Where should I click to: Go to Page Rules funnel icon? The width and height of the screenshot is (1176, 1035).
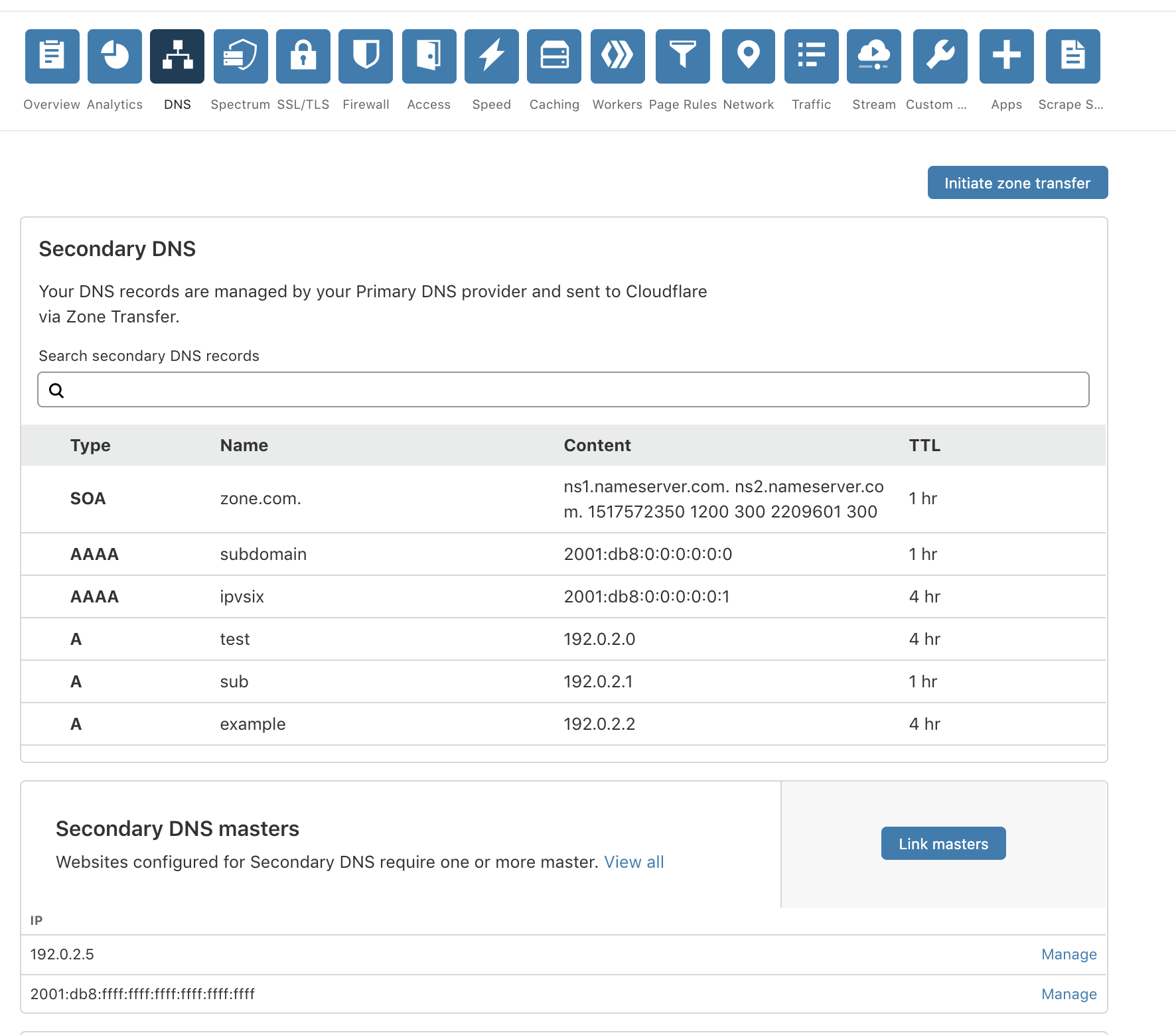tap(683, 56)
